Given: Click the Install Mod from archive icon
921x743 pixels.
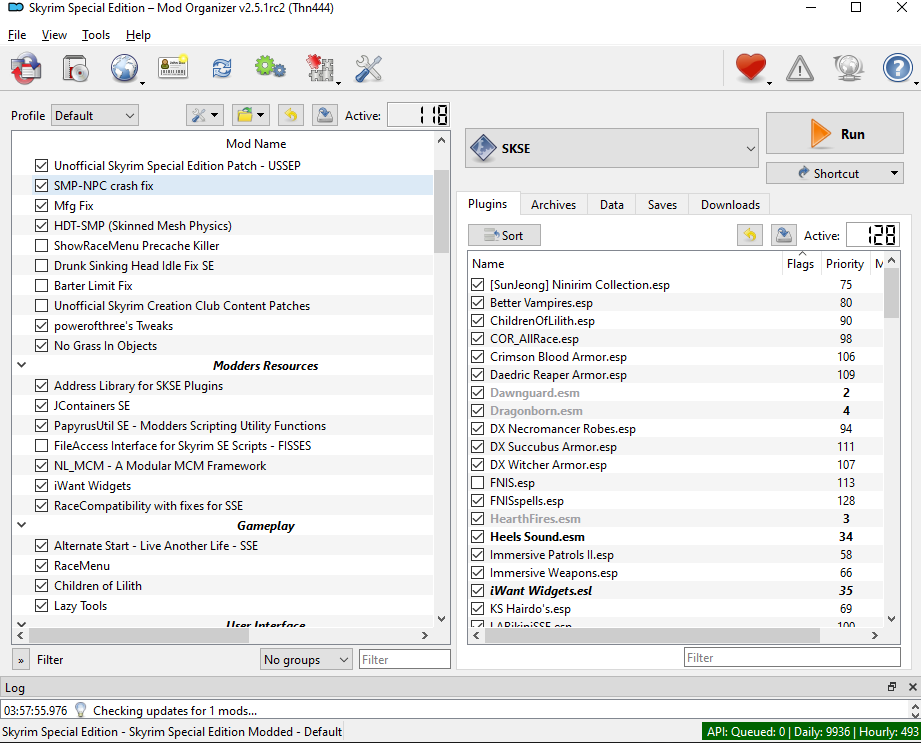Looking at the screenshot, I should pos(78,68).
